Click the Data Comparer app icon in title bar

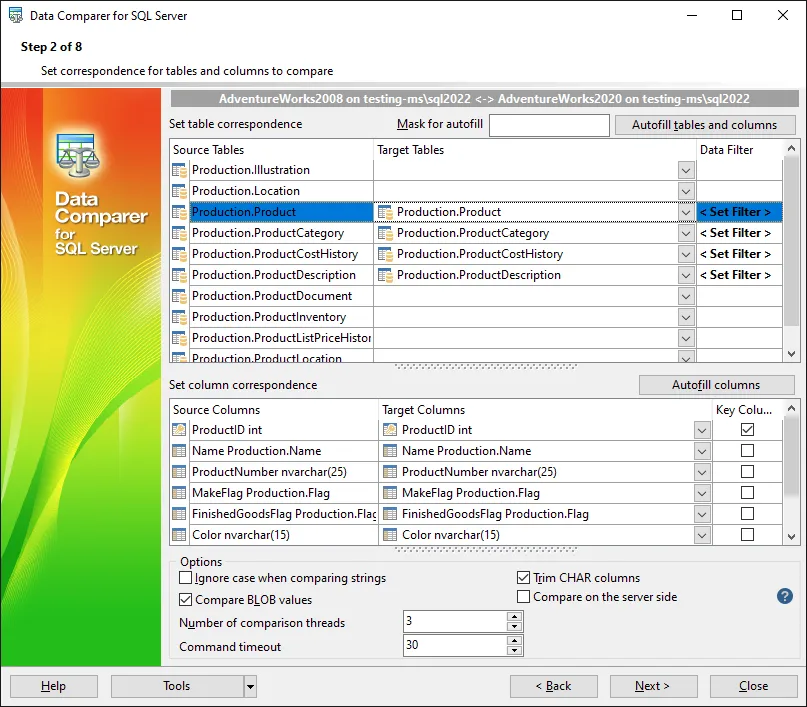[17, 16]
